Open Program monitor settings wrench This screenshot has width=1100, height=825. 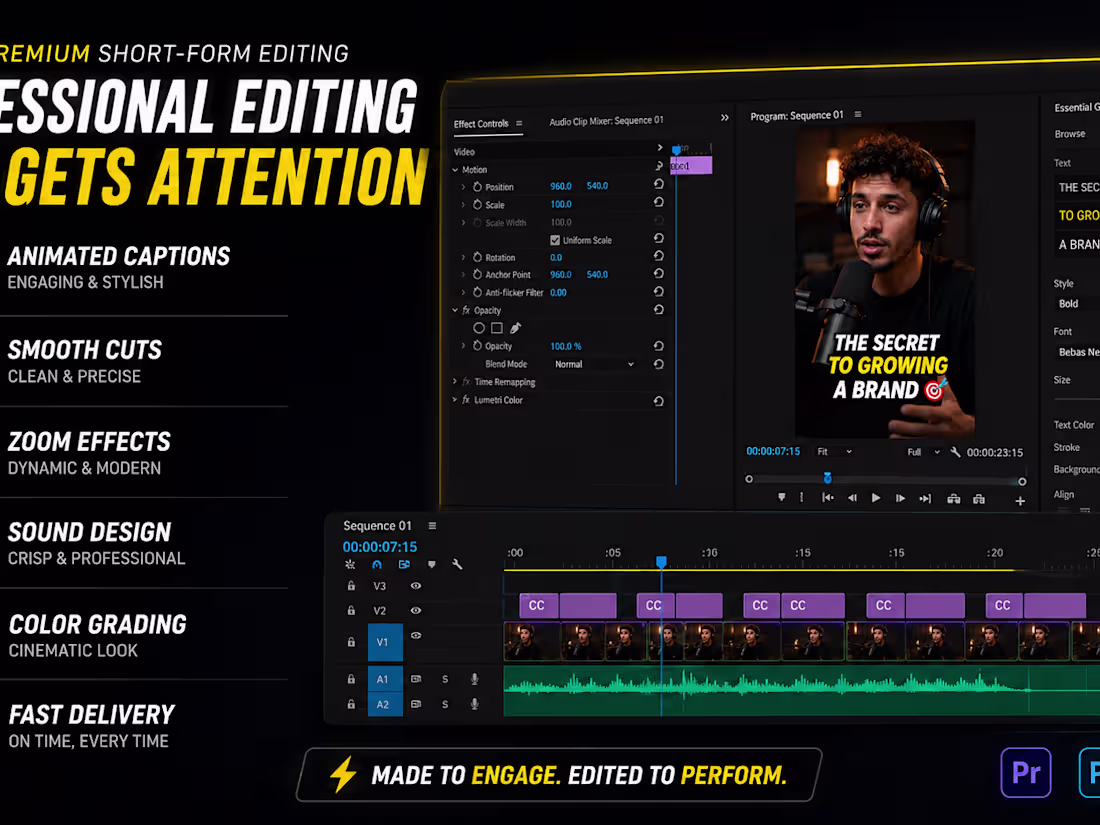955,452
